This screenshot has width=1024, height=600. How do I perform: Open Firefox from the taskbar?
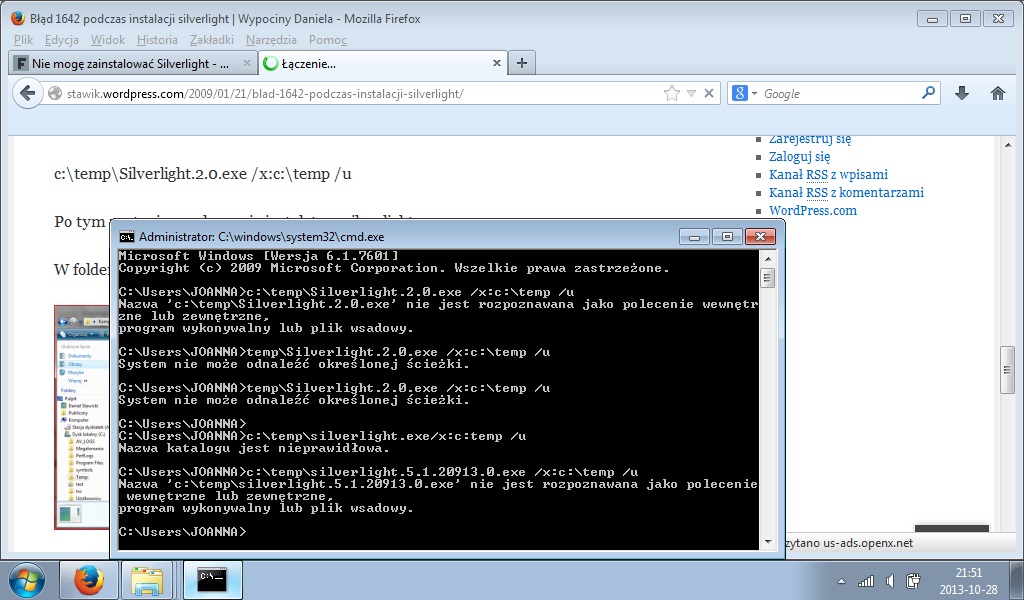(x=89, y=580)
